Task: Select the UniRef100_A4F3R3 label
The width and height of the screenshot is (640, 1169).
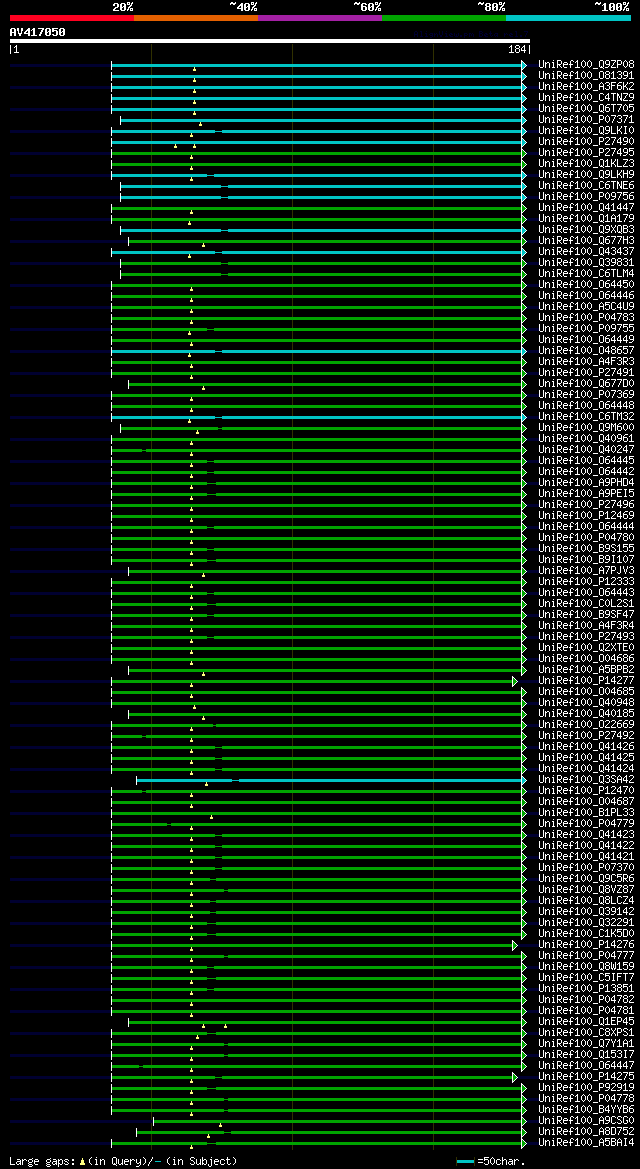Action: [x=586, y=362]
